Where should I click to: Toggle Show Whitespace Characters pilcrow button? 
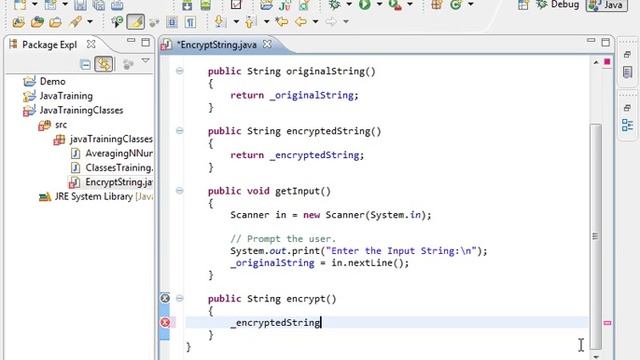pos(190,22)
